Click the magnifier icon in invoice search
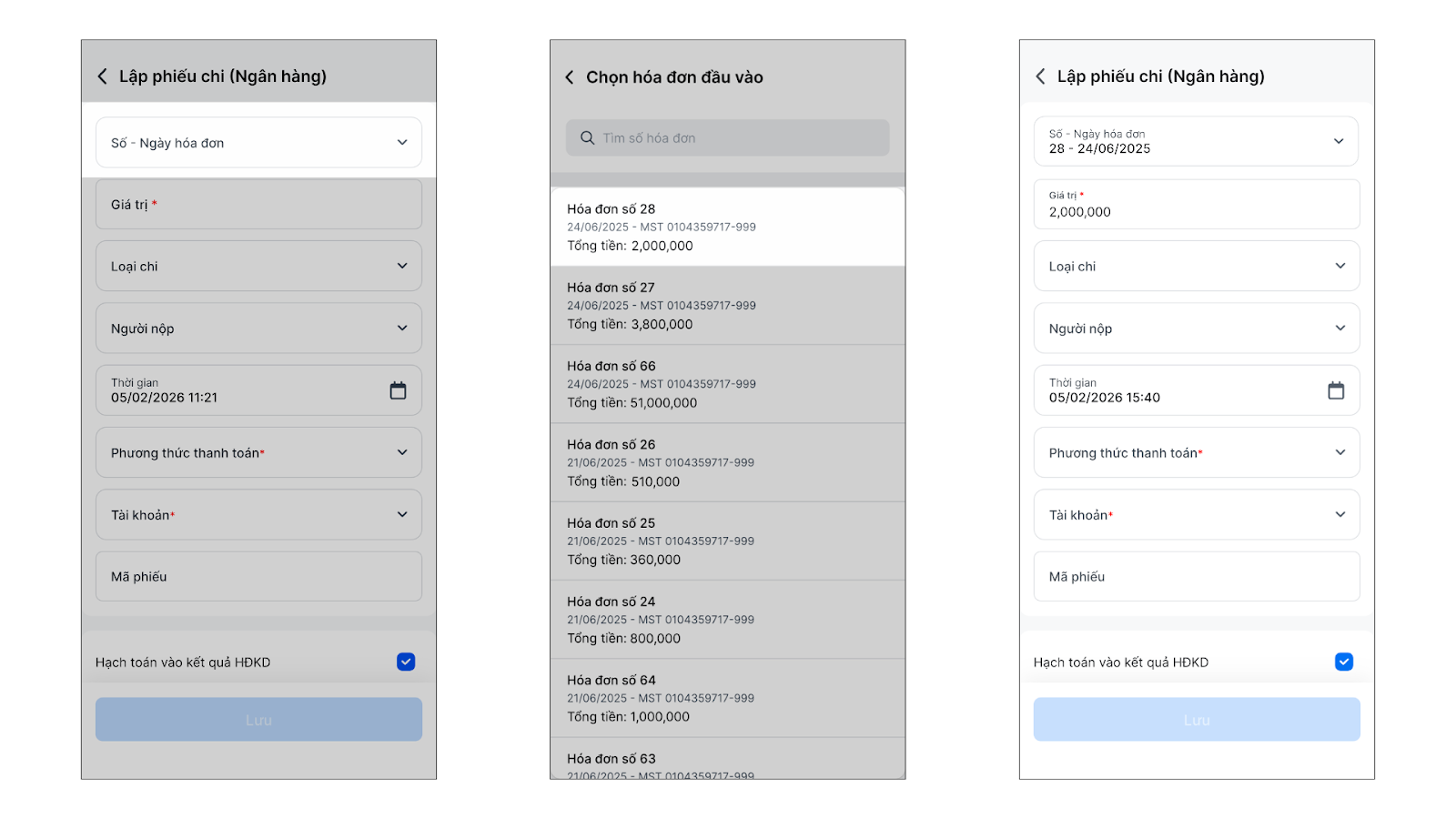 pyautogui.click(x=588, y=138)
